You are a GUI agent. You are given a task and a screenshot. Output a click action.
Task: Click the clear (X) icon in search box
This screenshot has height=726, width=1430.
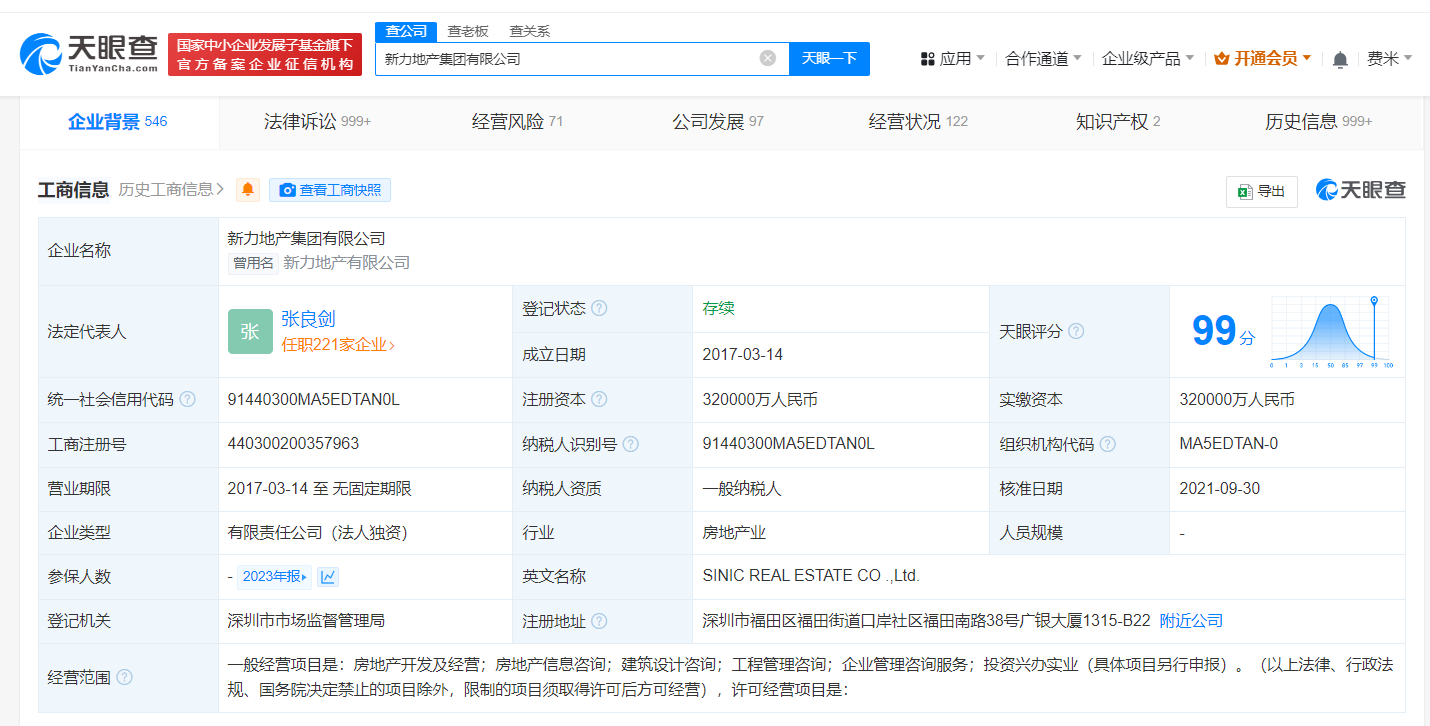click(x=768, y=58)
